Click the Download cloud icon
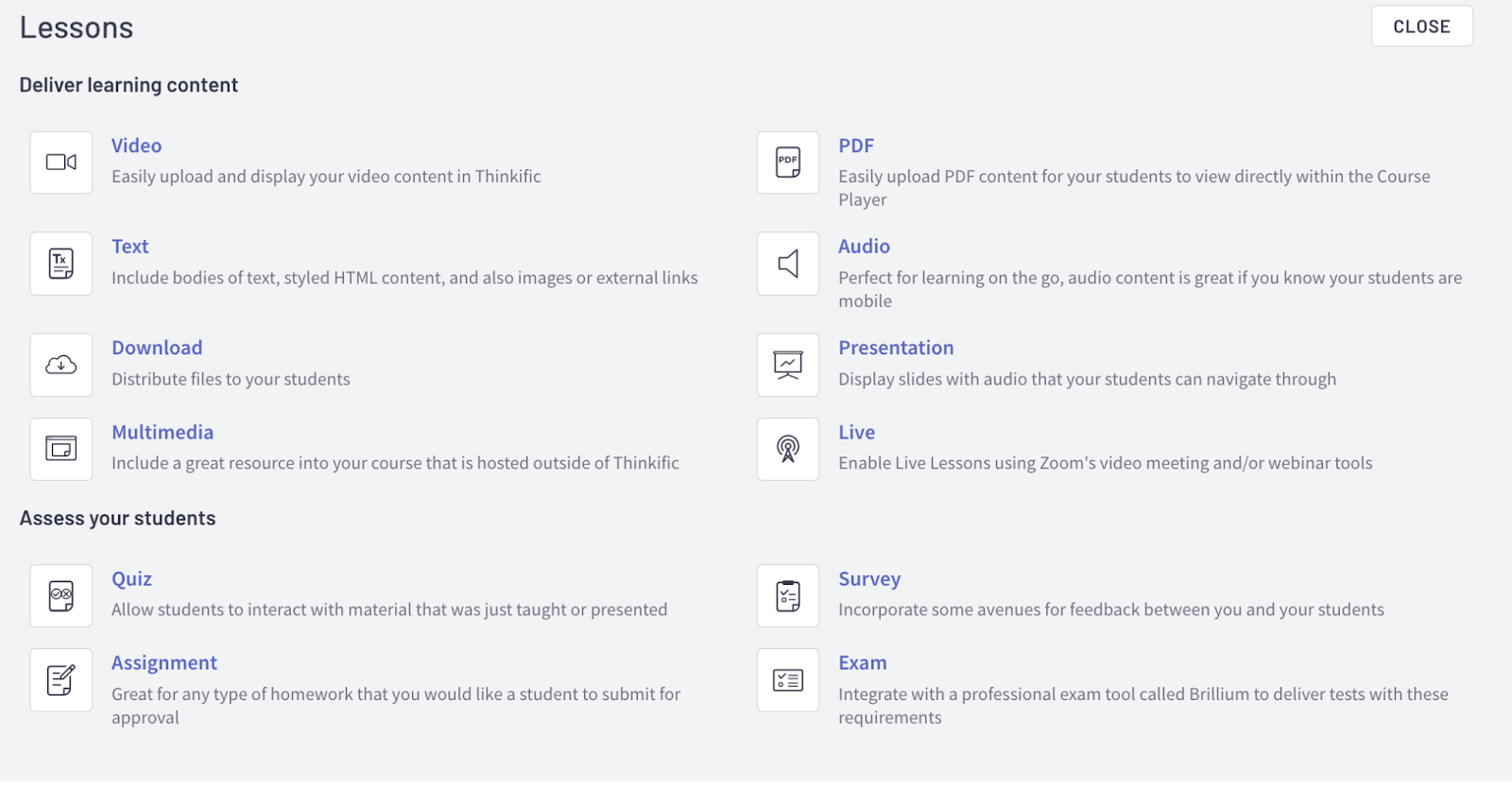Viewport: 1512px width, 805px height. click(61, 365)
